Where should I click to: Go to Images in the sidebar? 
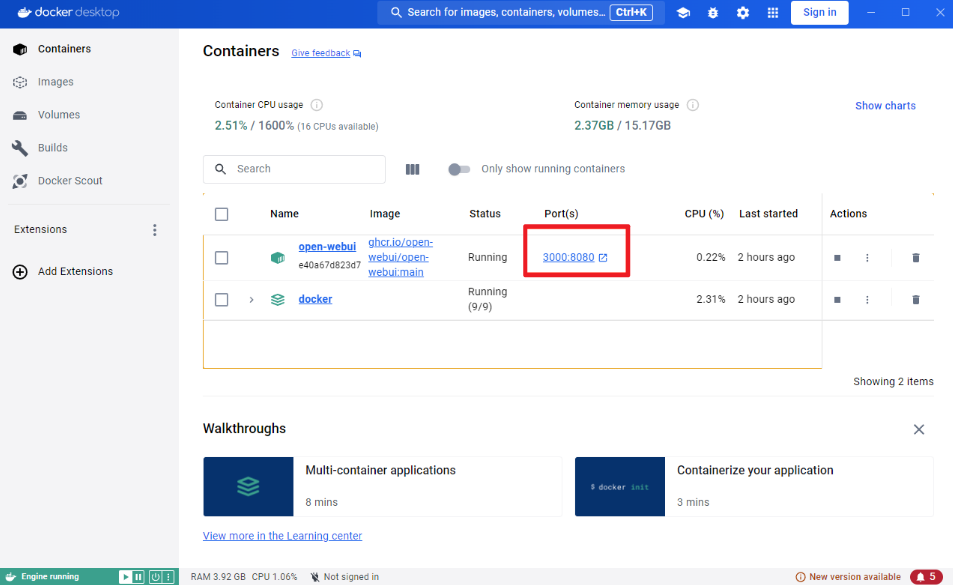click(55, 82)
